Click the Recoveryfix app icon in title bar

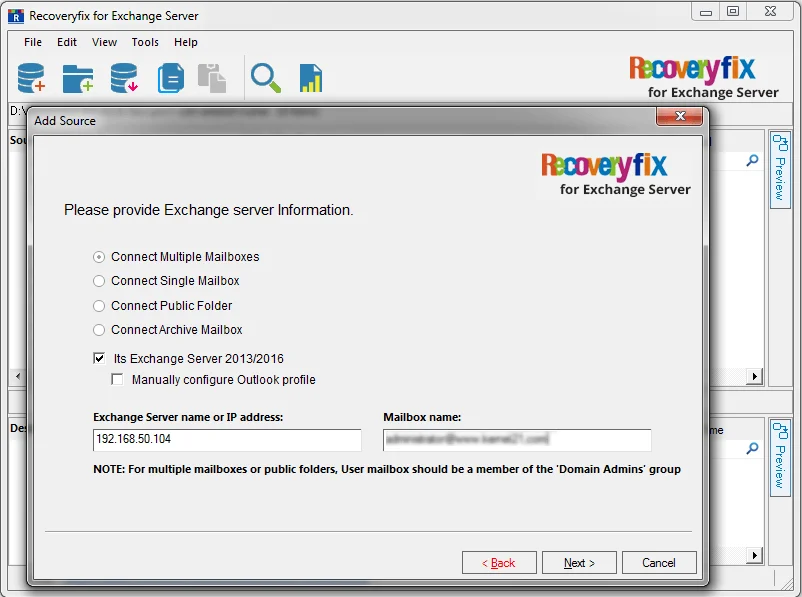[16, 16]
